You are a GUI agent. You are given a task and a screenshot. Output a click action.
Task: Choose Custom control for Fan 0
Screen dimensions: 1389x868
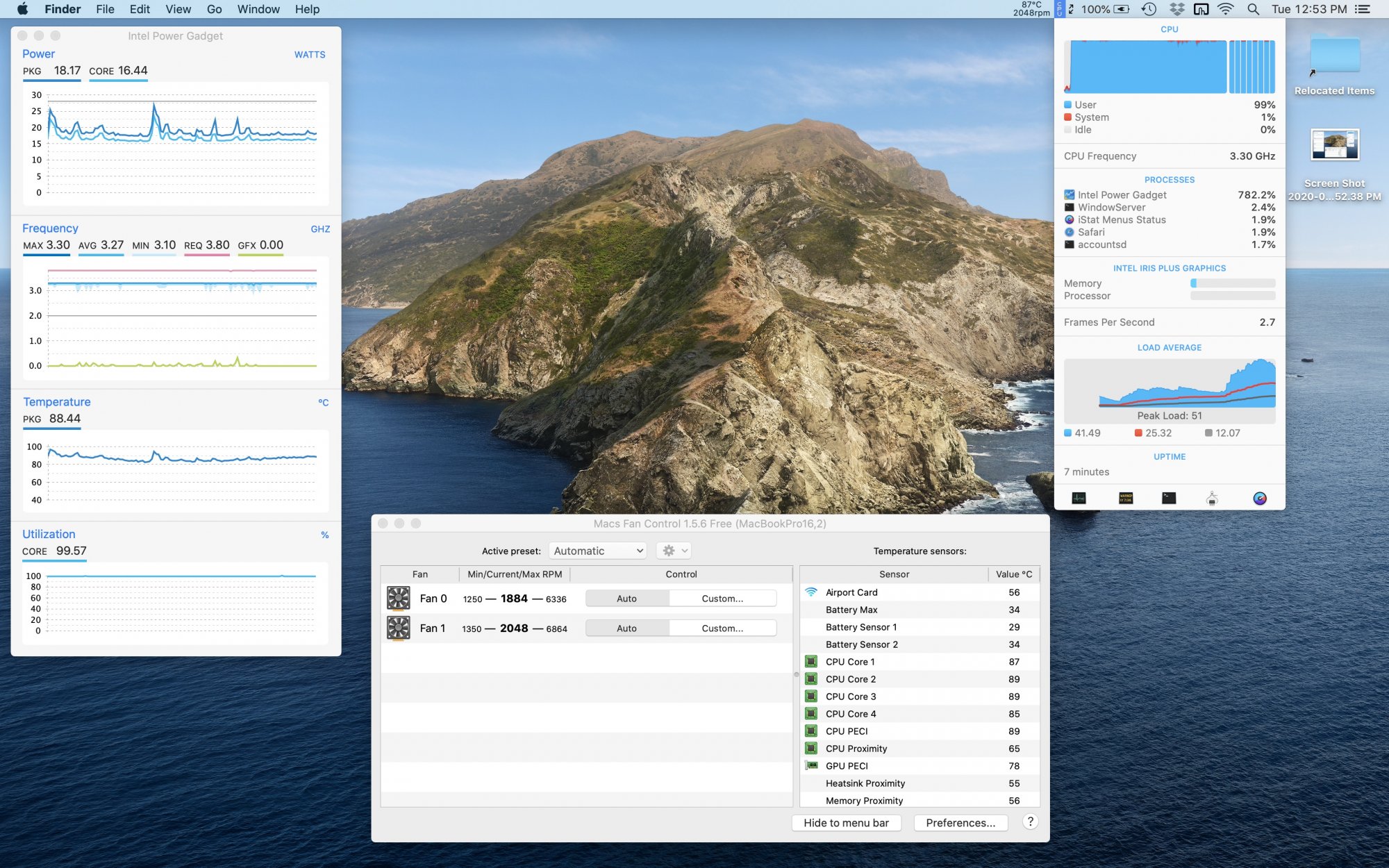point(722,599)
